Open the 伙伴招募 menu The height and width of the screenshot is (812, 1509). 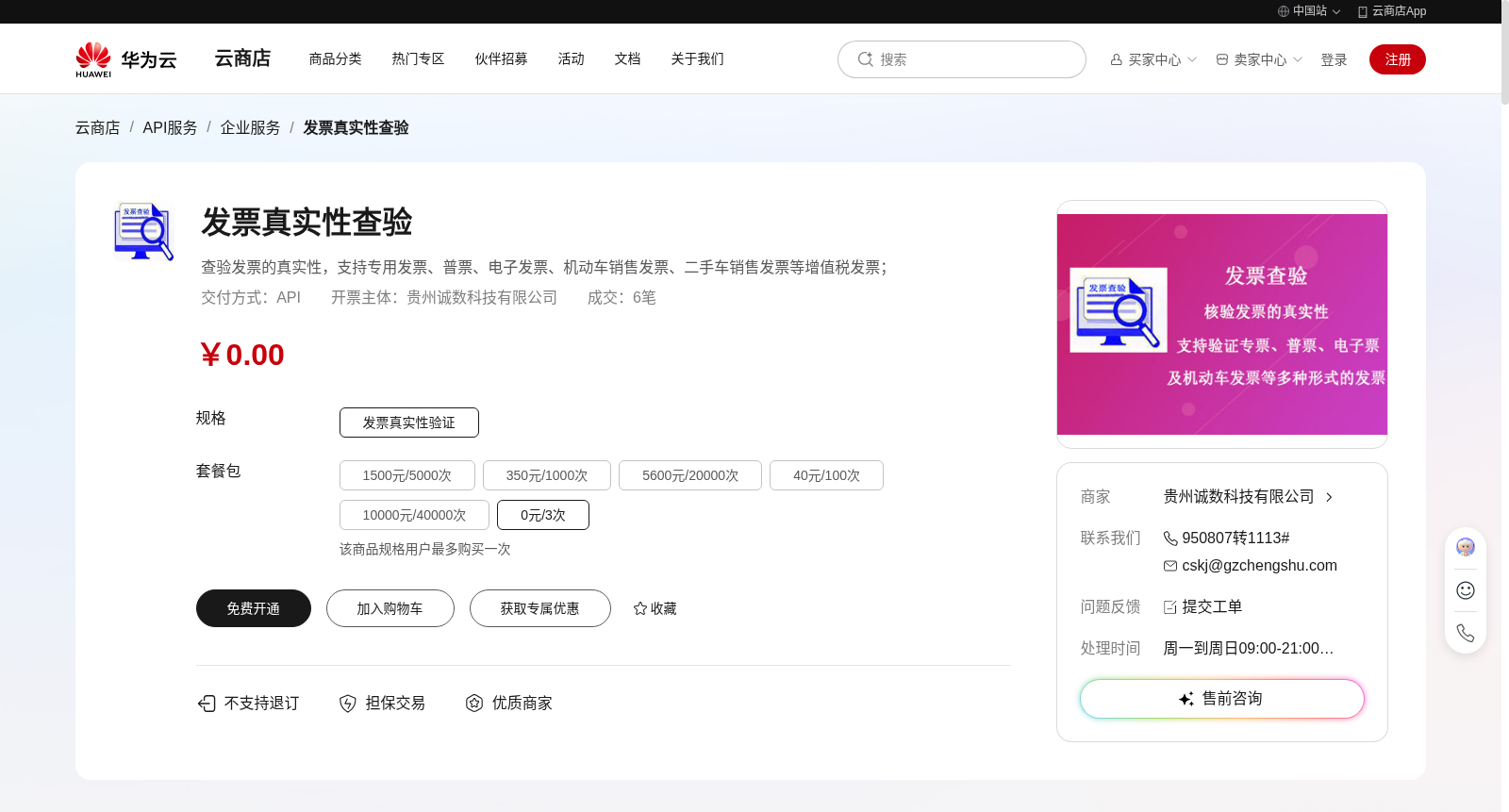(502, 58)
